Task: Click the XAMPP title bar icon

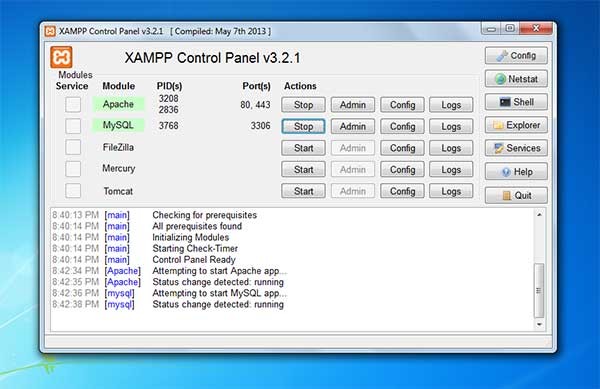Action: click(50, 31)
